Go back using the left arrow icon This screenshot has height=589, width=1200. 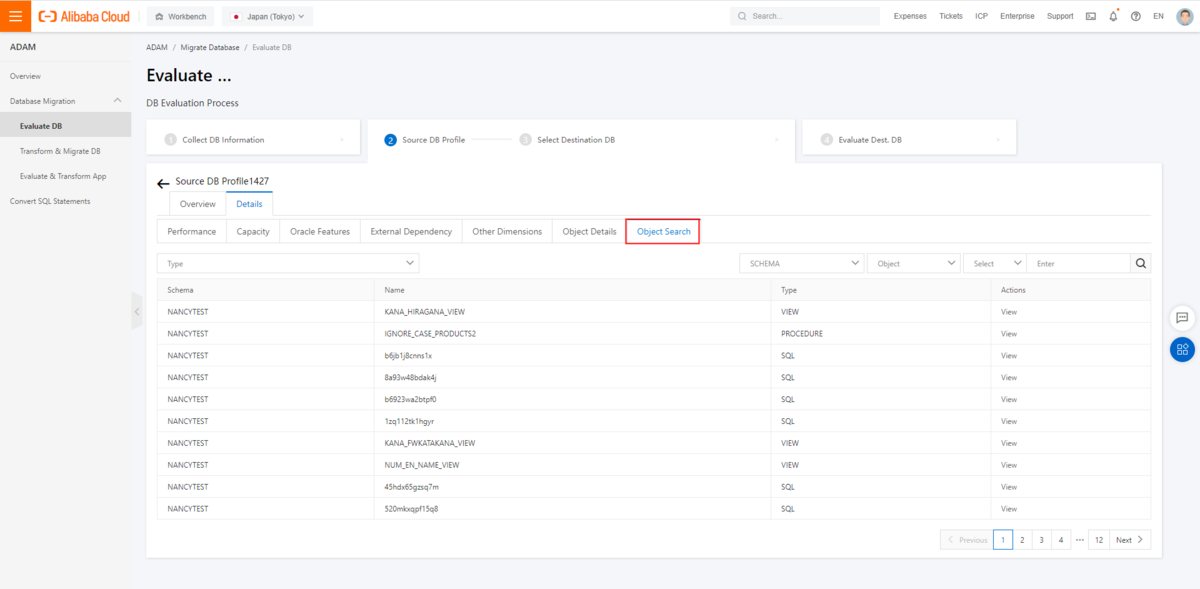[x=163, y=184]
